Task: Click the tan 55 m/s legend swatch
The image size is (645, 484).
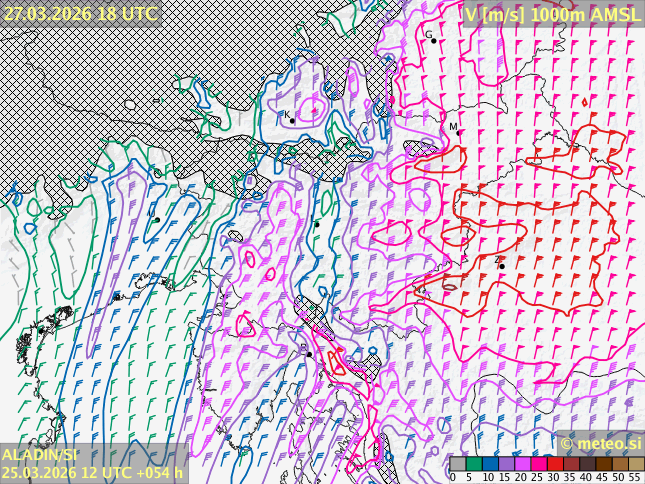Action: 636,463
